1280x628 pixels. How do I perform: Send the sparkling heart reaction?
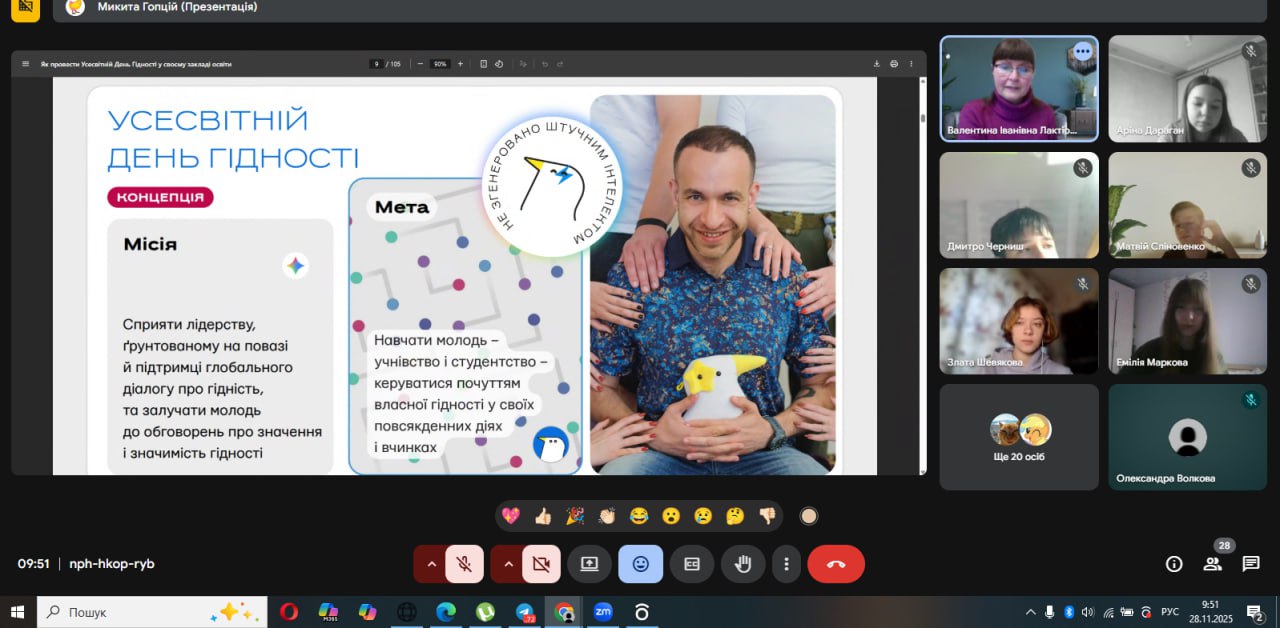pos(511,516)
